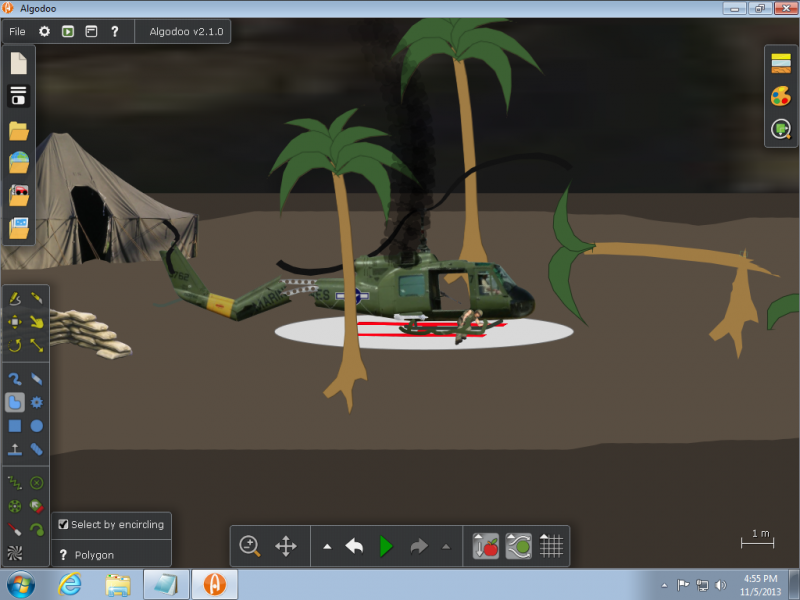This screenshot has width=800, height=600.
Task: Open the options gear menu
Action: (44, 31)
